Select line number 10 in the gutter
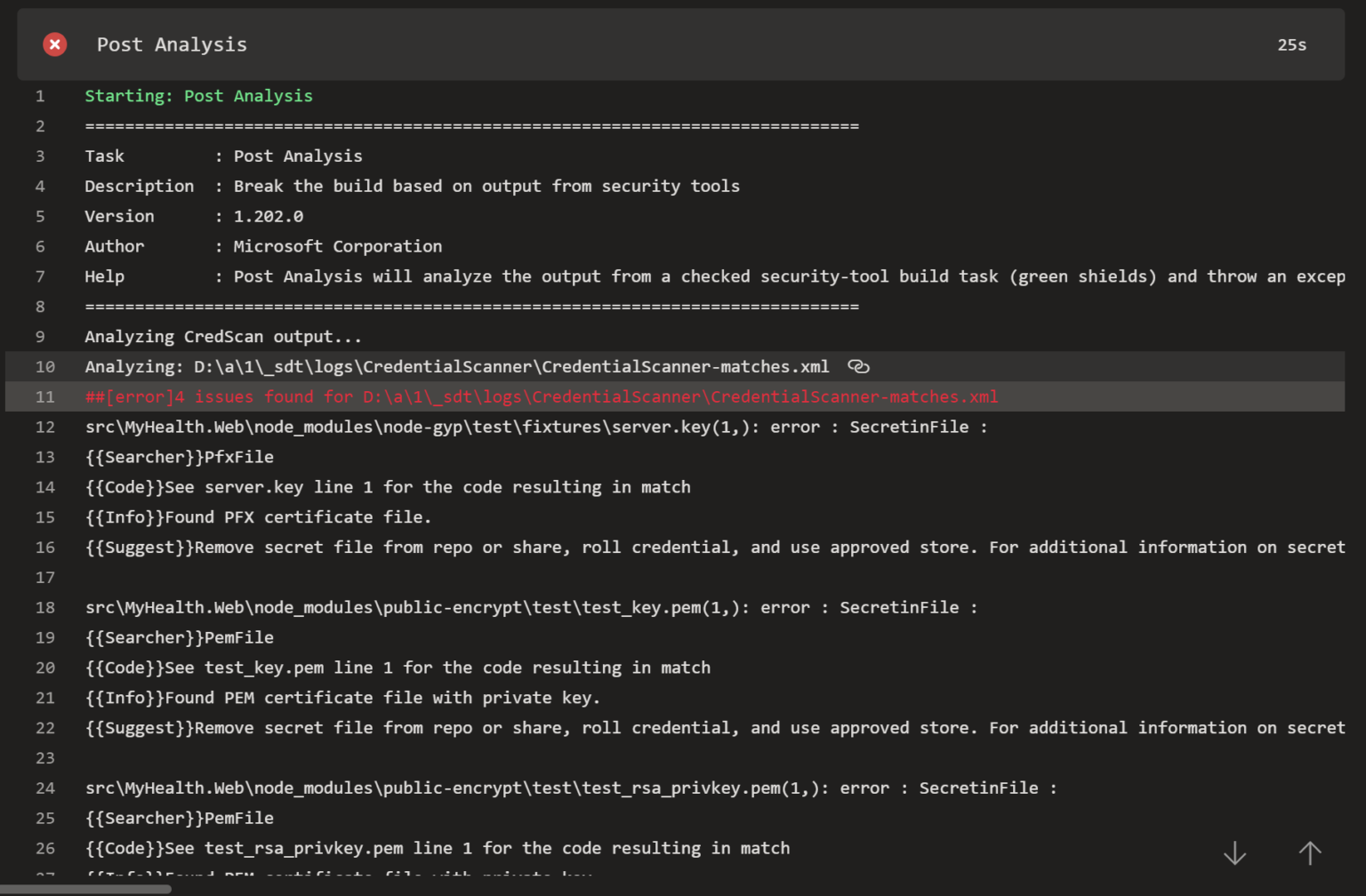This screenshot has height=896, width=1366. pyautogui.click(x=45, y=366)
